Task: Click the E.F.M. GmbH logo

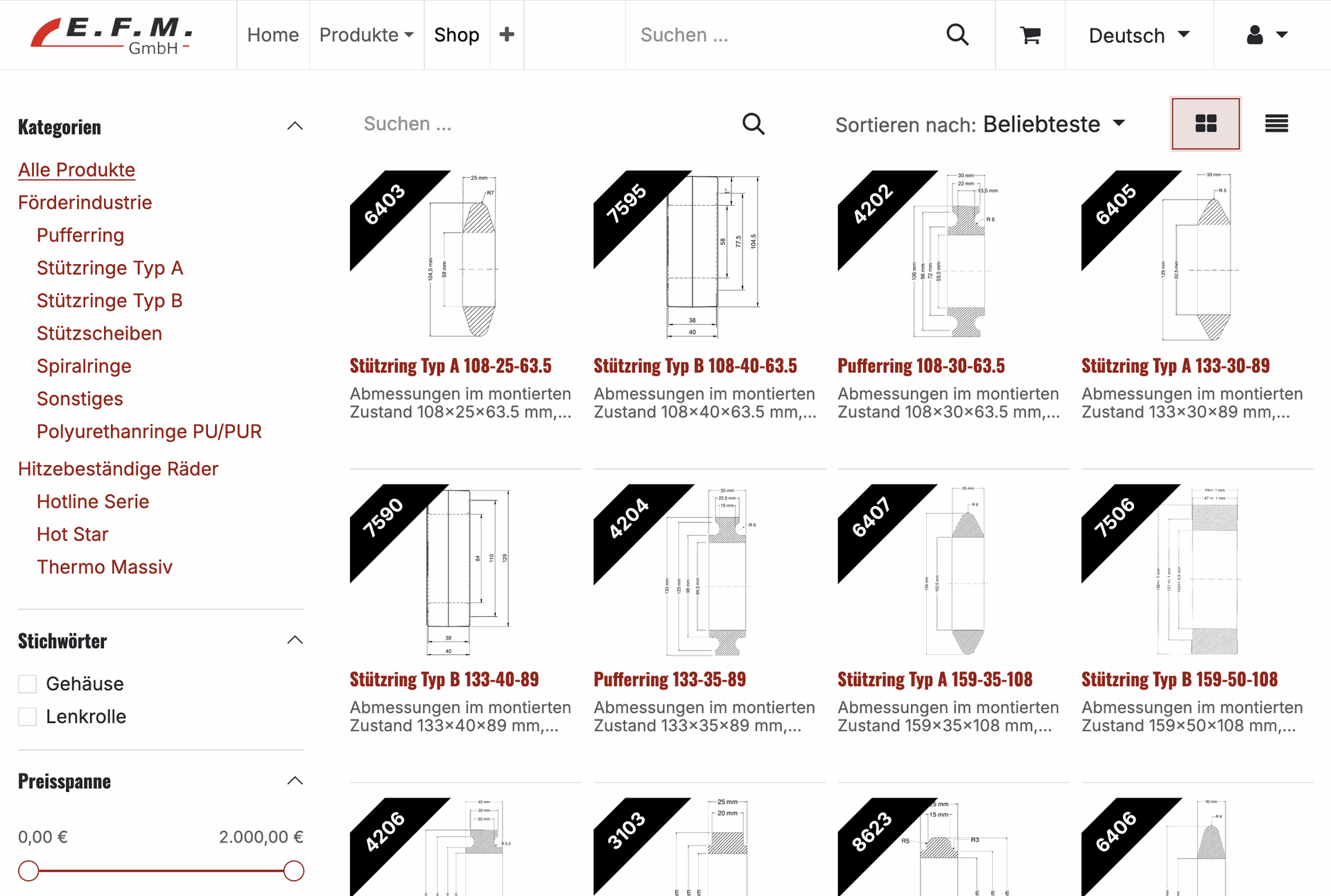Action: (x=112, y=35)
